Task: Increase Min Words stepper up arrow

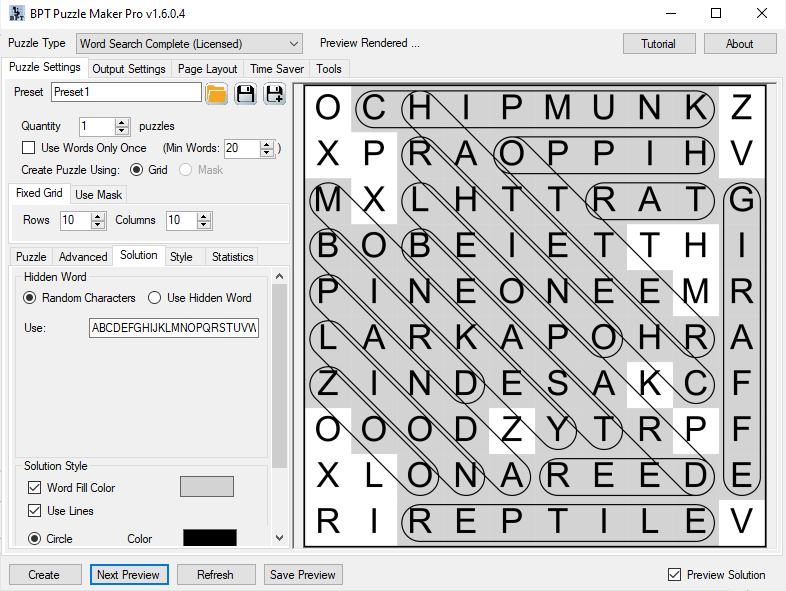Action: coord(267,144)
